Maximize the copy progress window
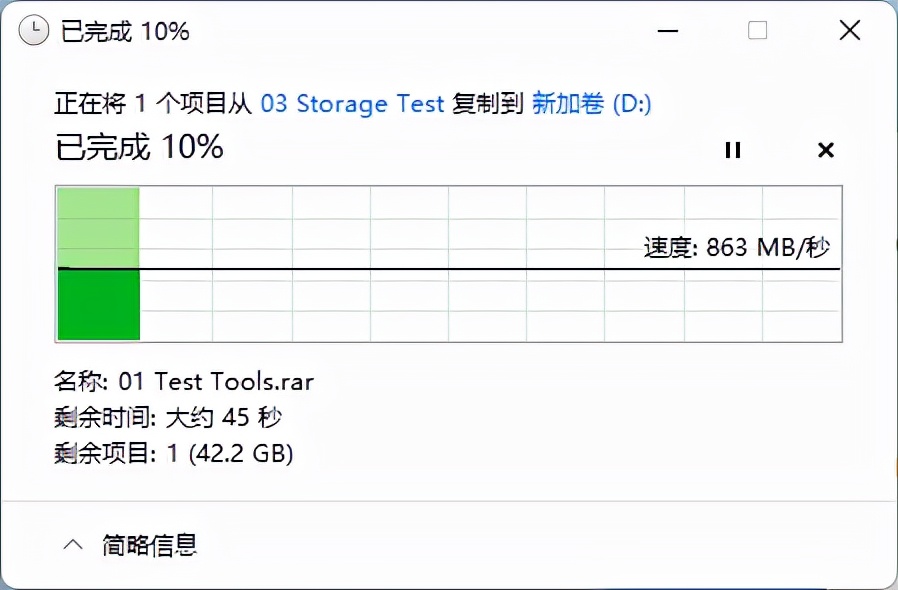Screen dimensions: 898x590 tap(757, 30)
